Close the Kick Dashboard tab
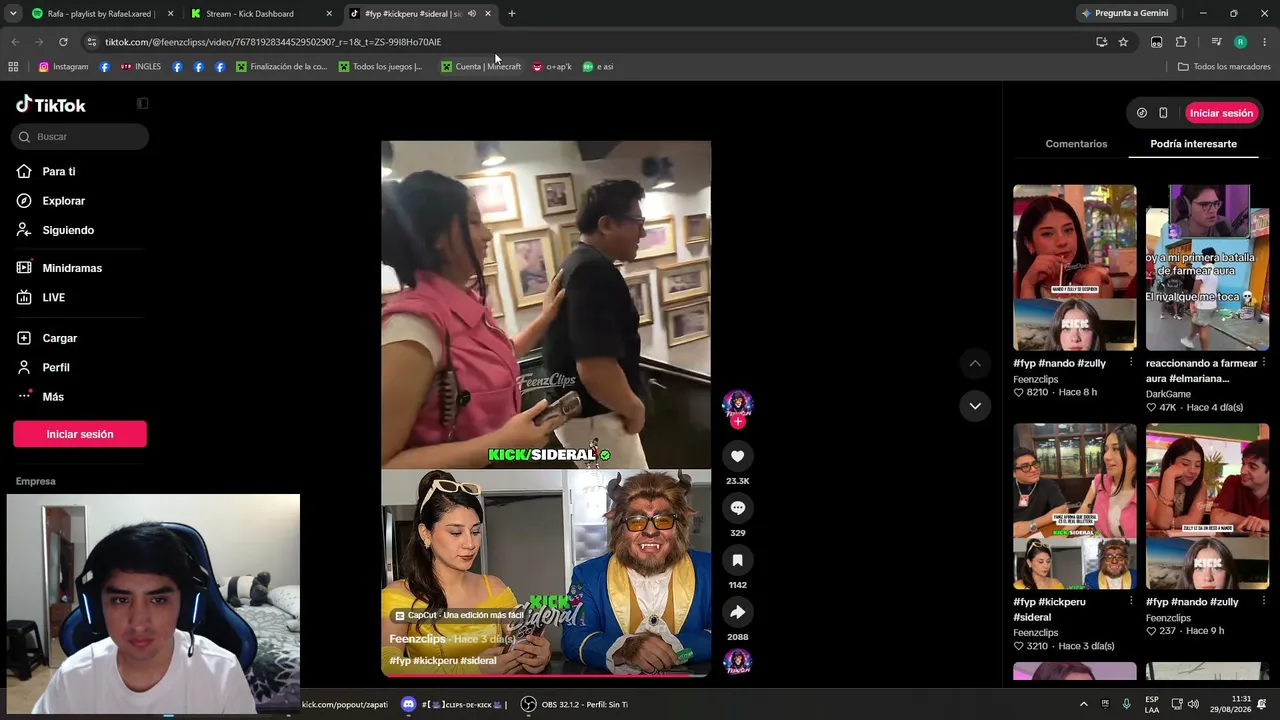Viewport: 1280px width, 720px height. pyautogui.click(x=329, y=14)
